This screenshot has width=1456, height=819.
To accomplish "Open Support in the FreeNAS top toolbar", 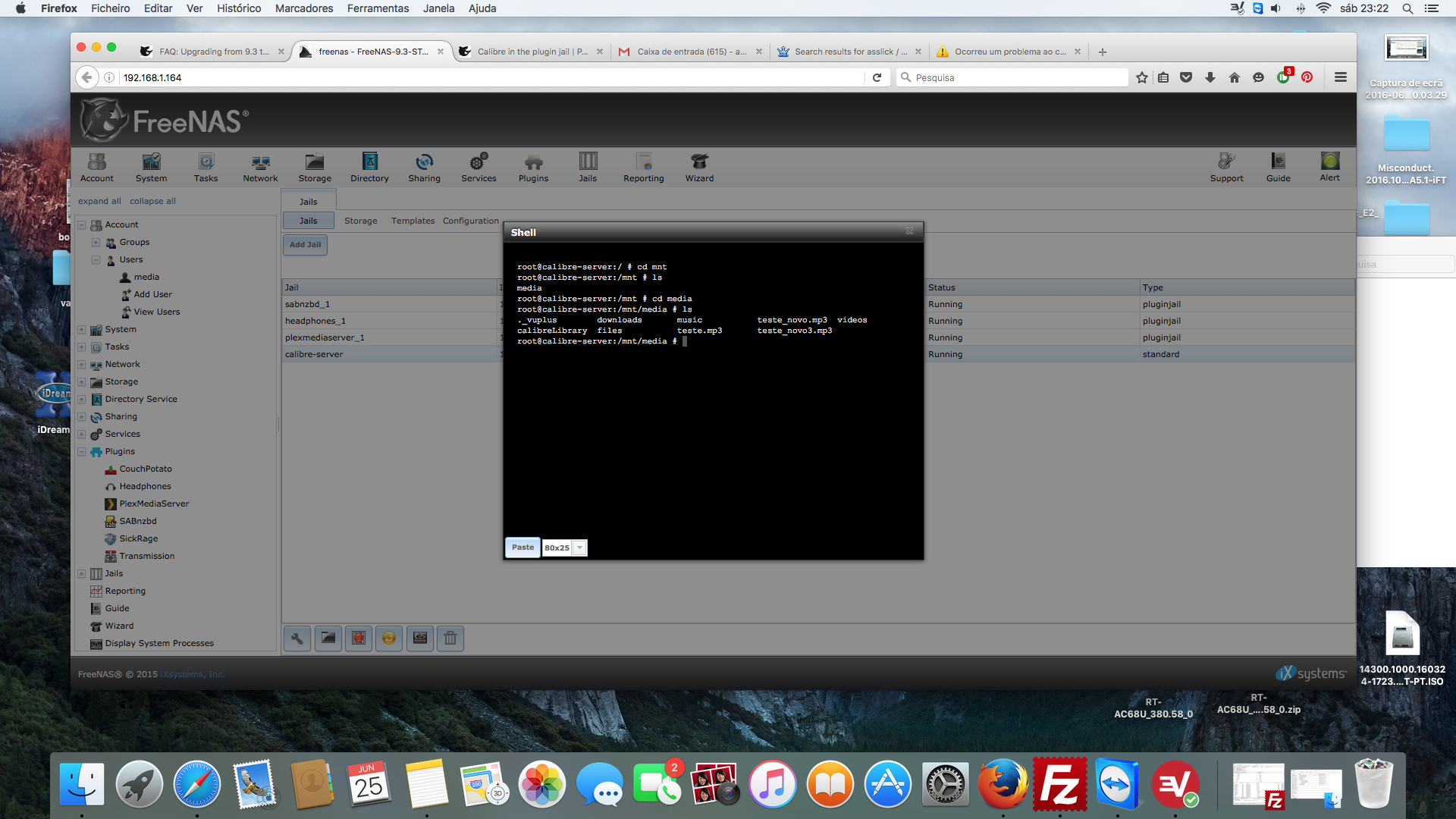I will point(1226,168).
